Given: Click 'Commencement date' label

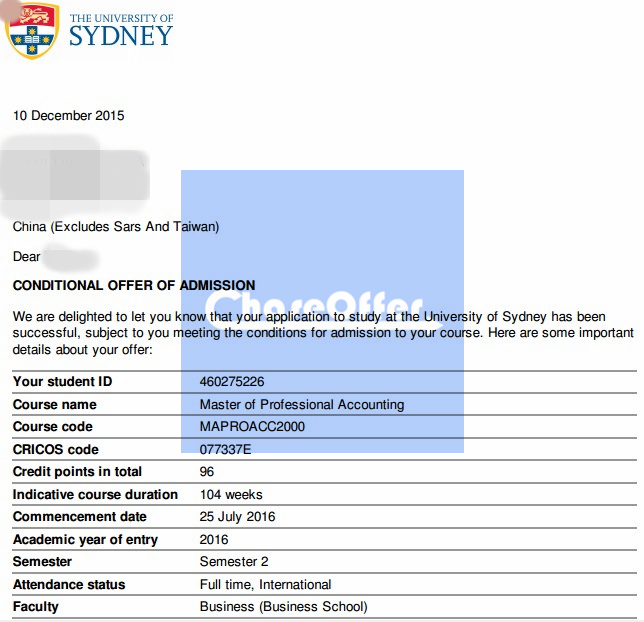Looking at the screenshot, I should (x=80, y=516).
